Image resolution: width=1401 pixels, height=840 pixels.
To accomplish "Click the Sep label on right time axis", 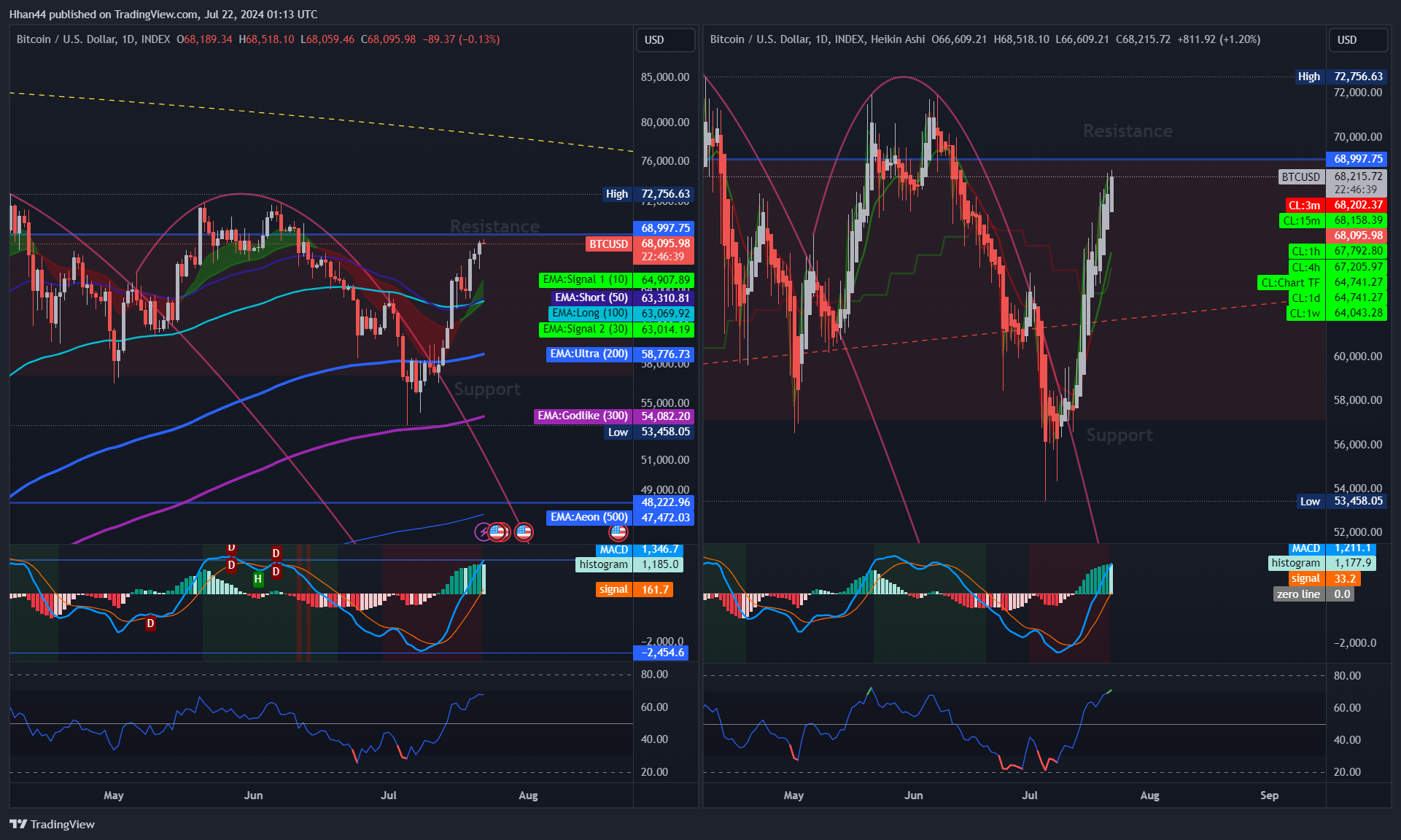I will coord(1269,796).
